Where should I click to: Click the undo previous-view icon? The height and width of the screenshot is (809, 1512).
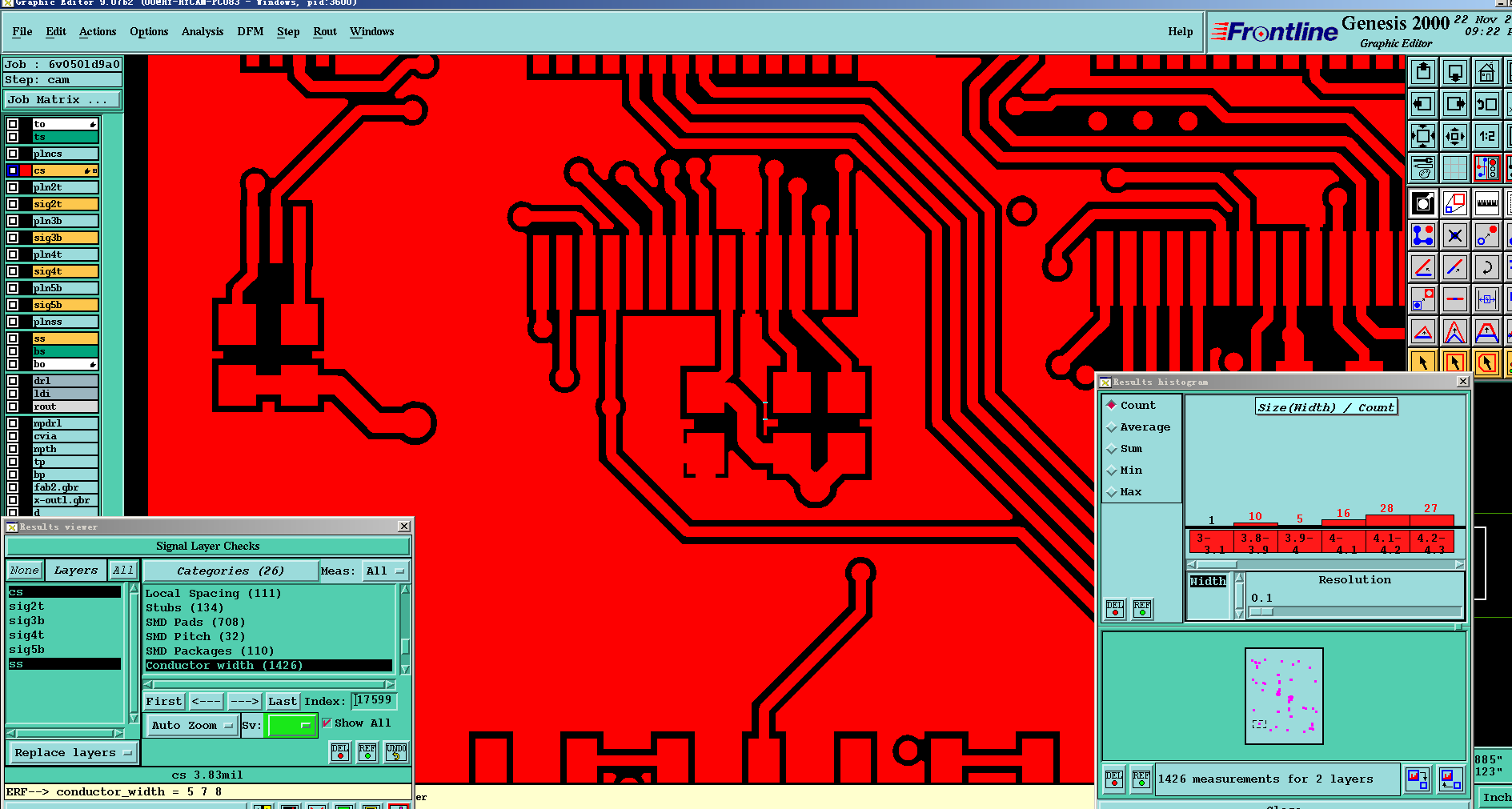1486,104
